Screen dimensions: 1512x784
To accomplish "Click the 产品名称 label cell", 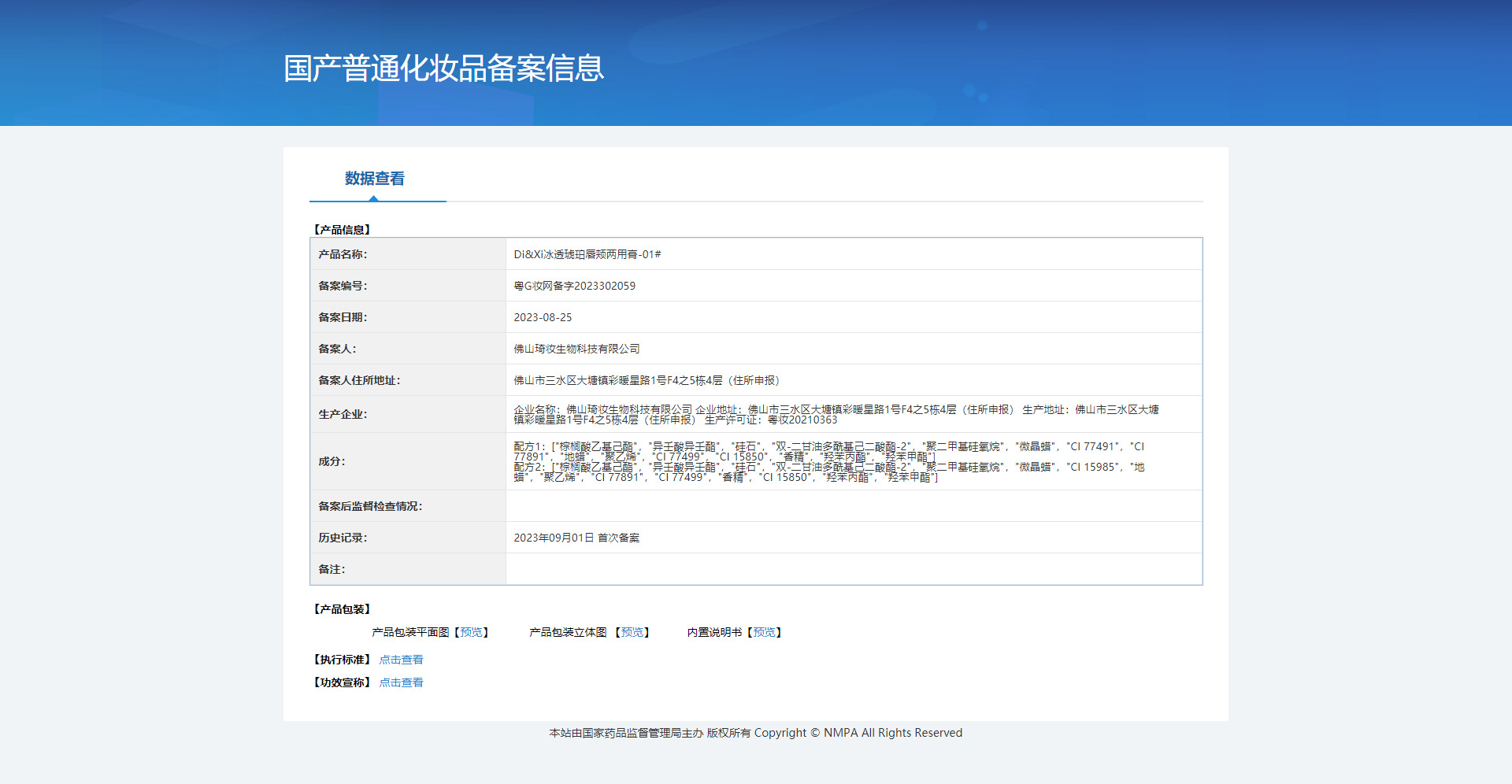I will pos(408,254).
